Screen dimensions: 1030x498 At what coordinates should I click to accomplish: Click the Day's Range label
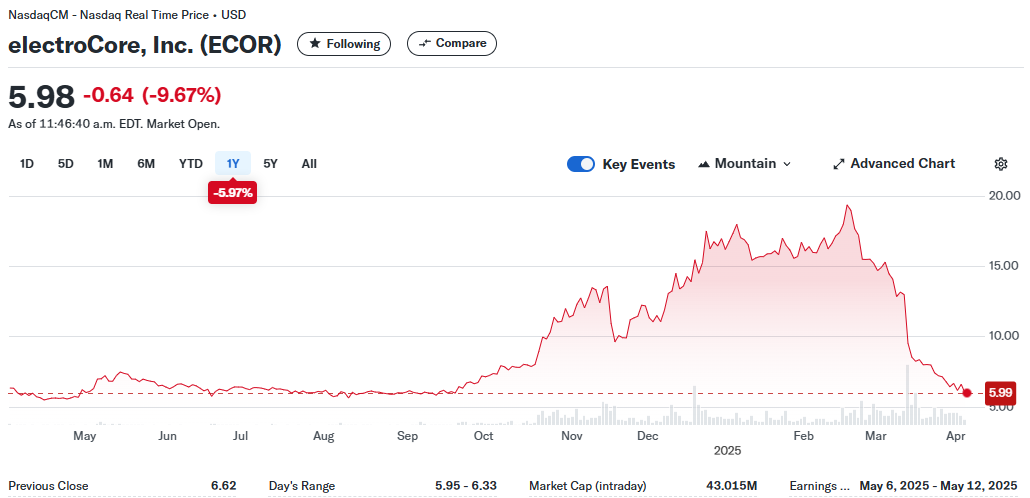click(302, 486)
